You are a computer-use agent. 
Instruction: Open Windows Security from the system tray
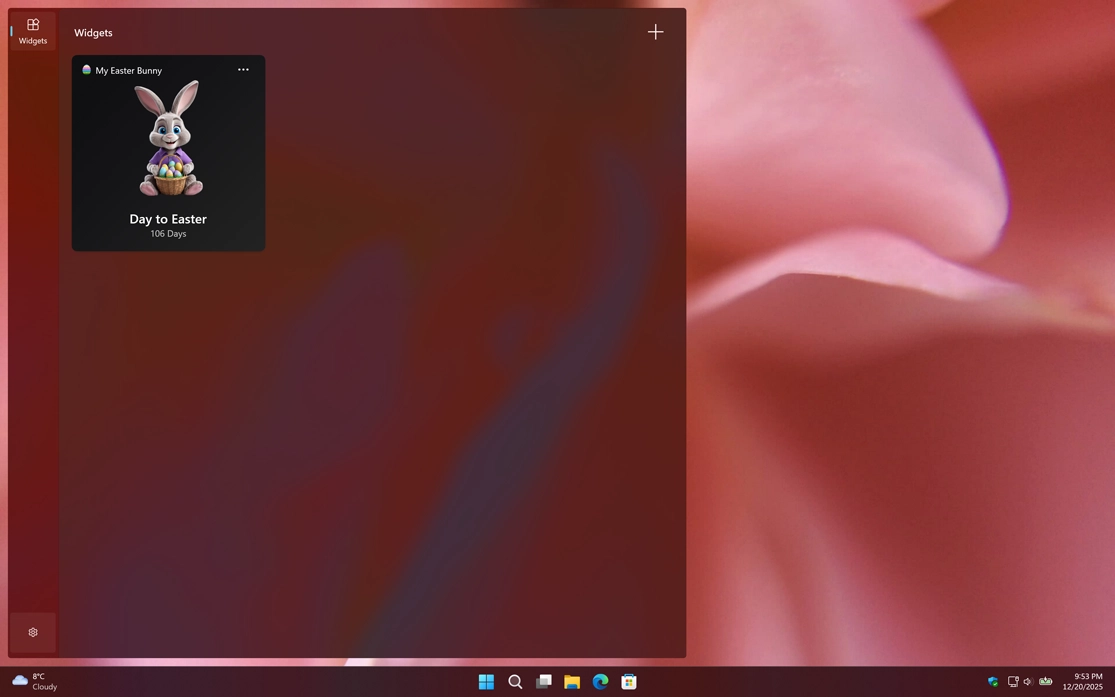tap(993, 681)
